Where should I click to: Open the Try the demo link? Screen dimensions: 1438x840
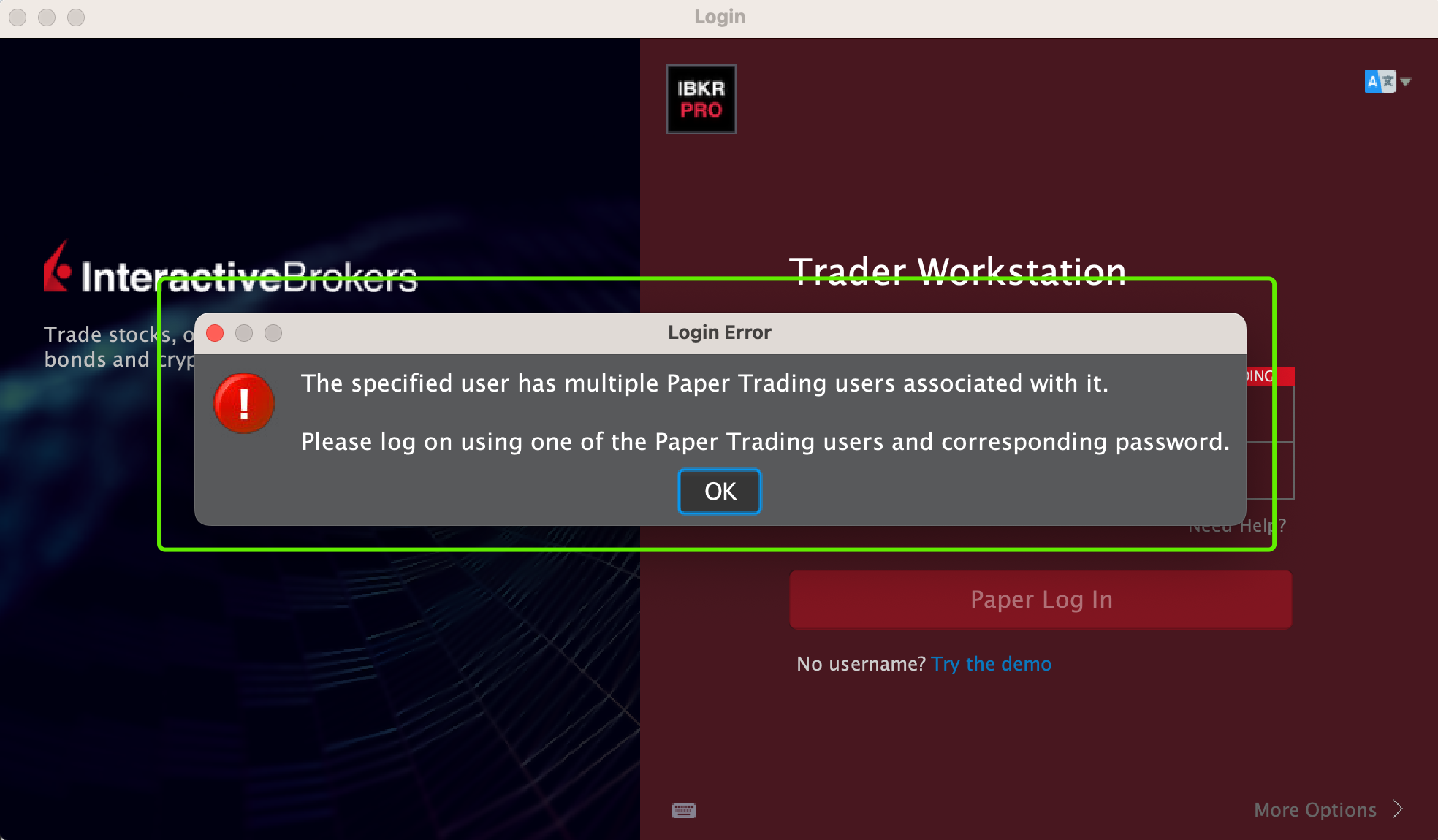[x=992, y=664]
